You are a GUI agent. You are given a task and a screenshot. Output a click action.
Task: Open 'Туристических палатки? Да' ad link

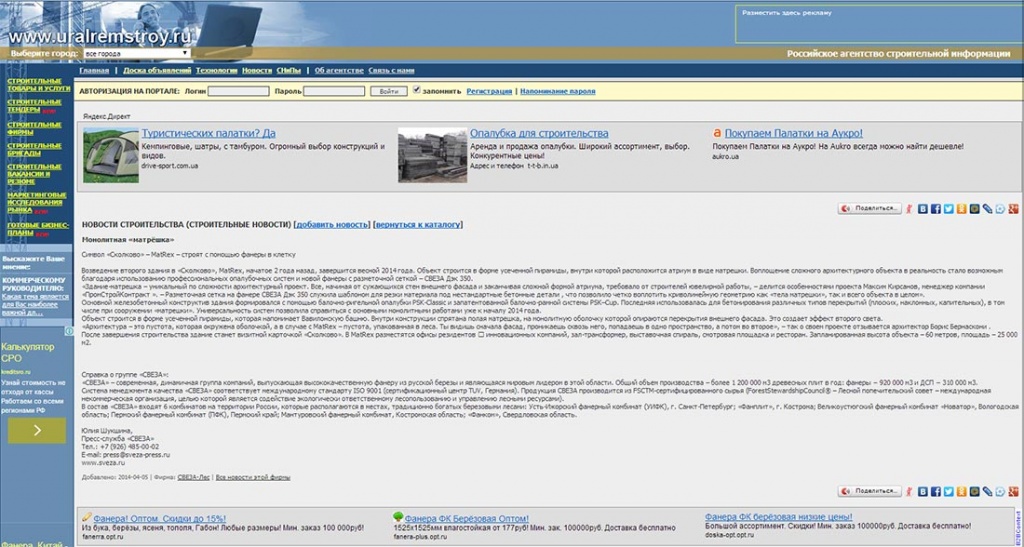point(208,133)
